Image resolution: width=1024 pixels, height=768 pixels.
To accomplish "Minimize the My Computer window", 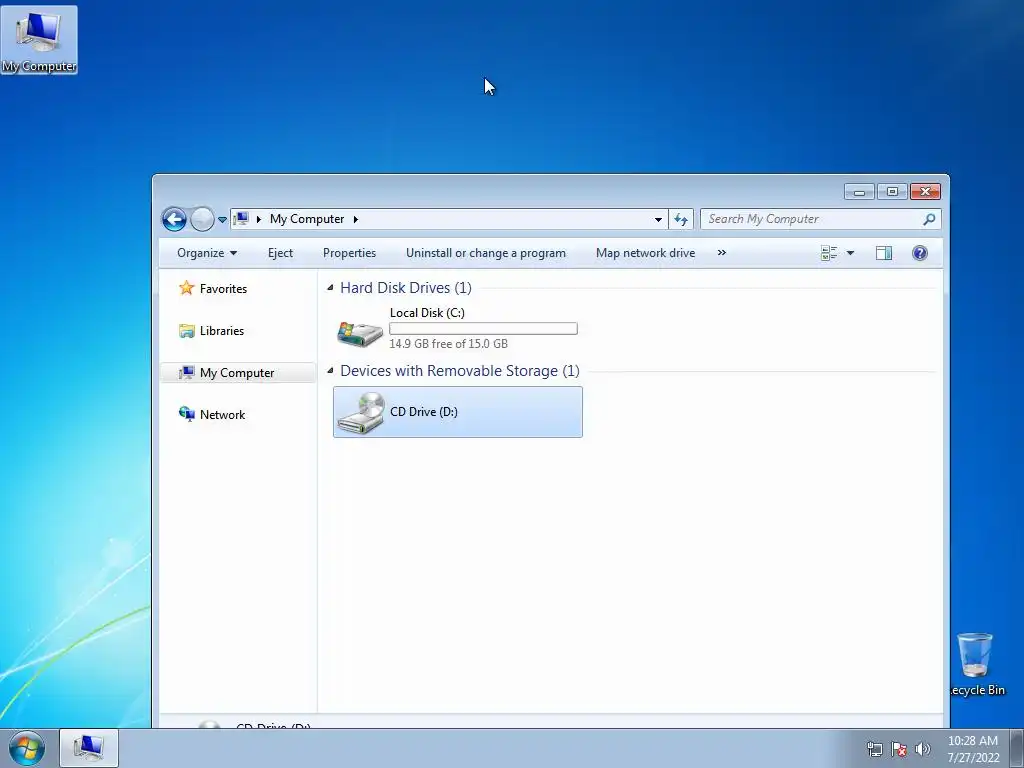I will 859,191.
